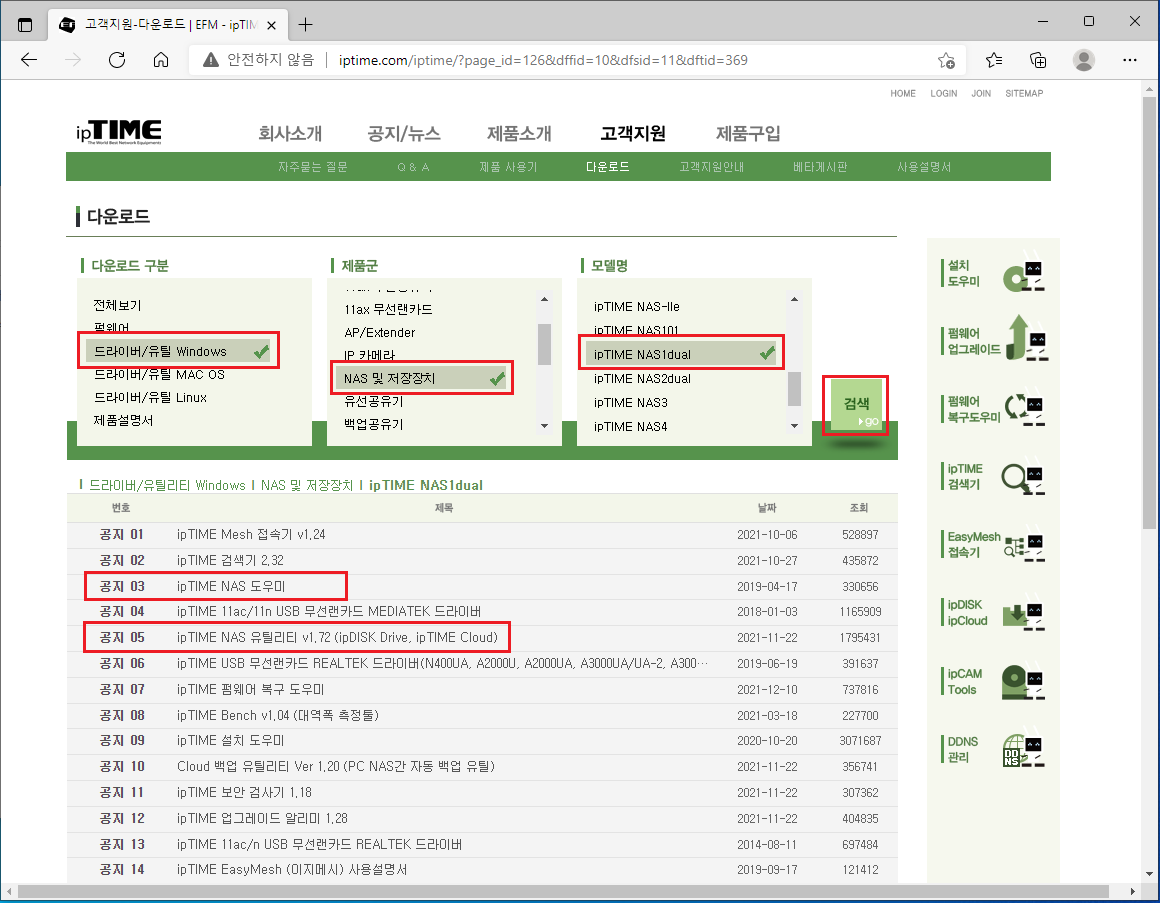Open EasyMesh 접속기 sidebar icon
The image size is (1160, 903).
pyautogui.click(x=1024, y=545)
